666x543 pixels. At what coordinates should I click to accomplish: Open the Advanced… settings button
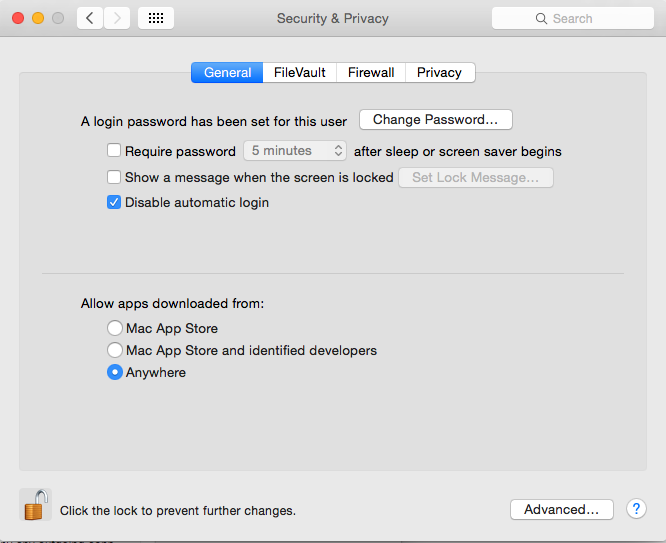[562, 509]
